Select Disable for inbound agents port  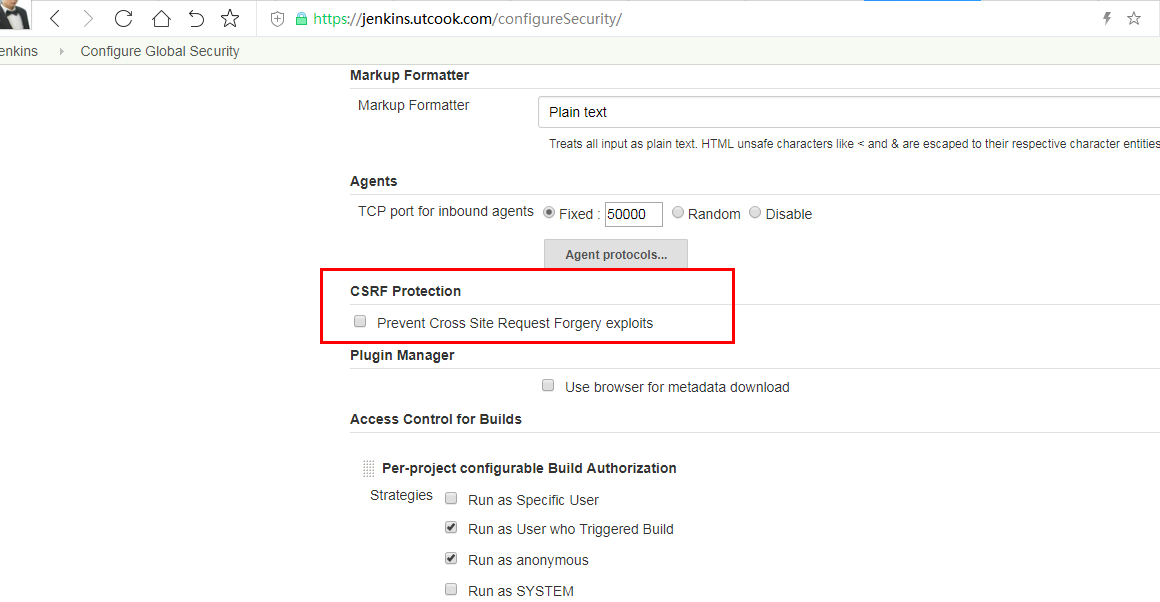755,212
